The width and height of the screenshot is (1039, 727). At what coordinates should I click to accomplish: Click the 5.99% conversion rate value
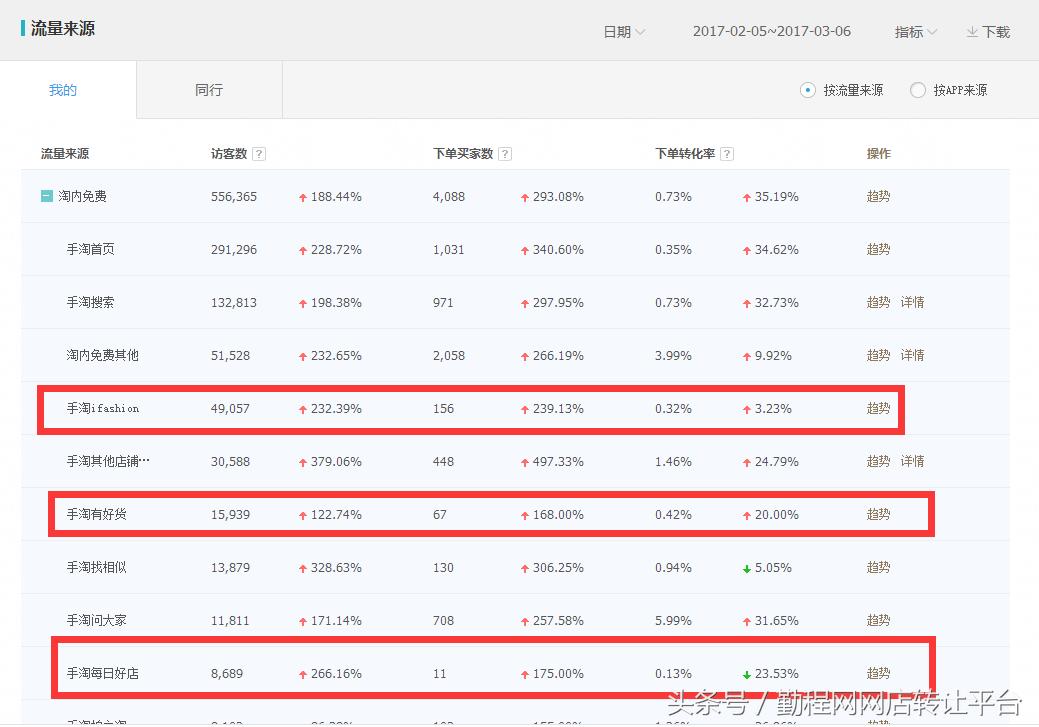click(x=673, y=621)
